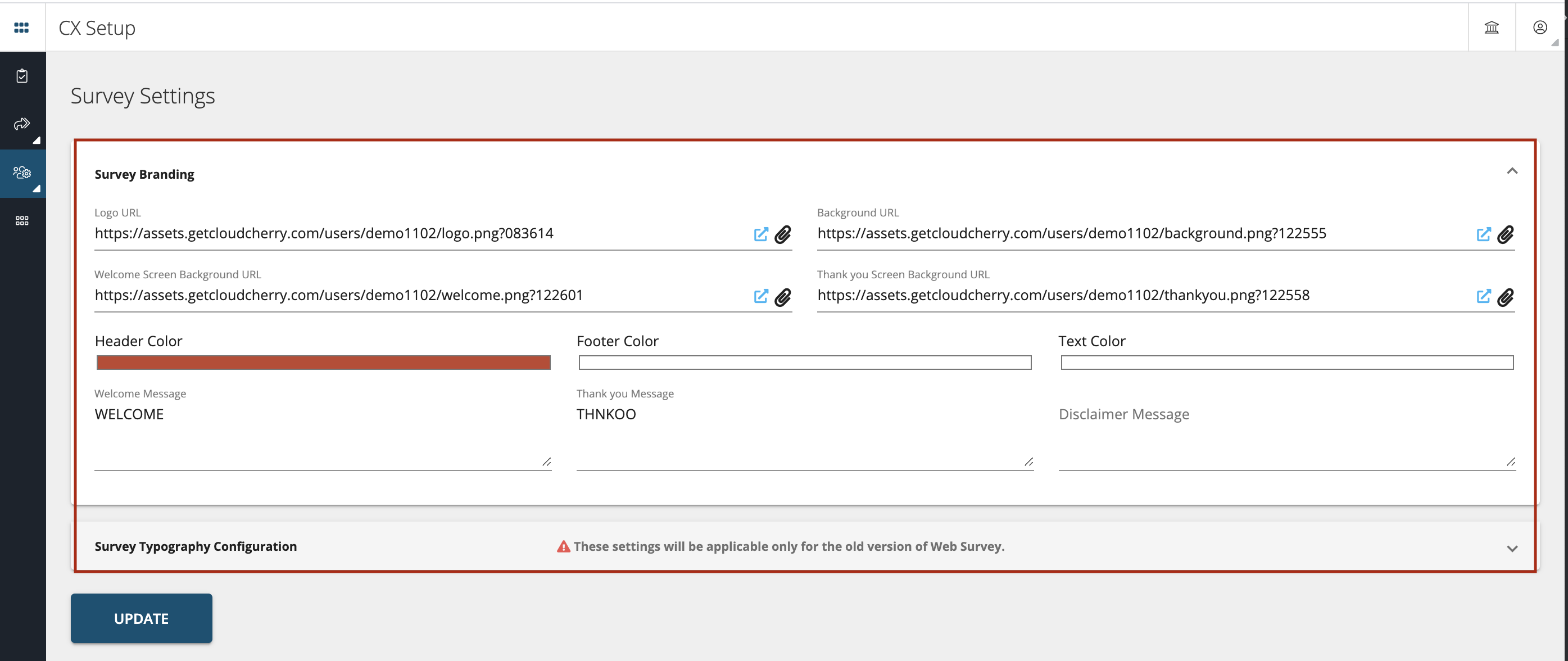Click the Survey Branding heading

pos(144,175)
